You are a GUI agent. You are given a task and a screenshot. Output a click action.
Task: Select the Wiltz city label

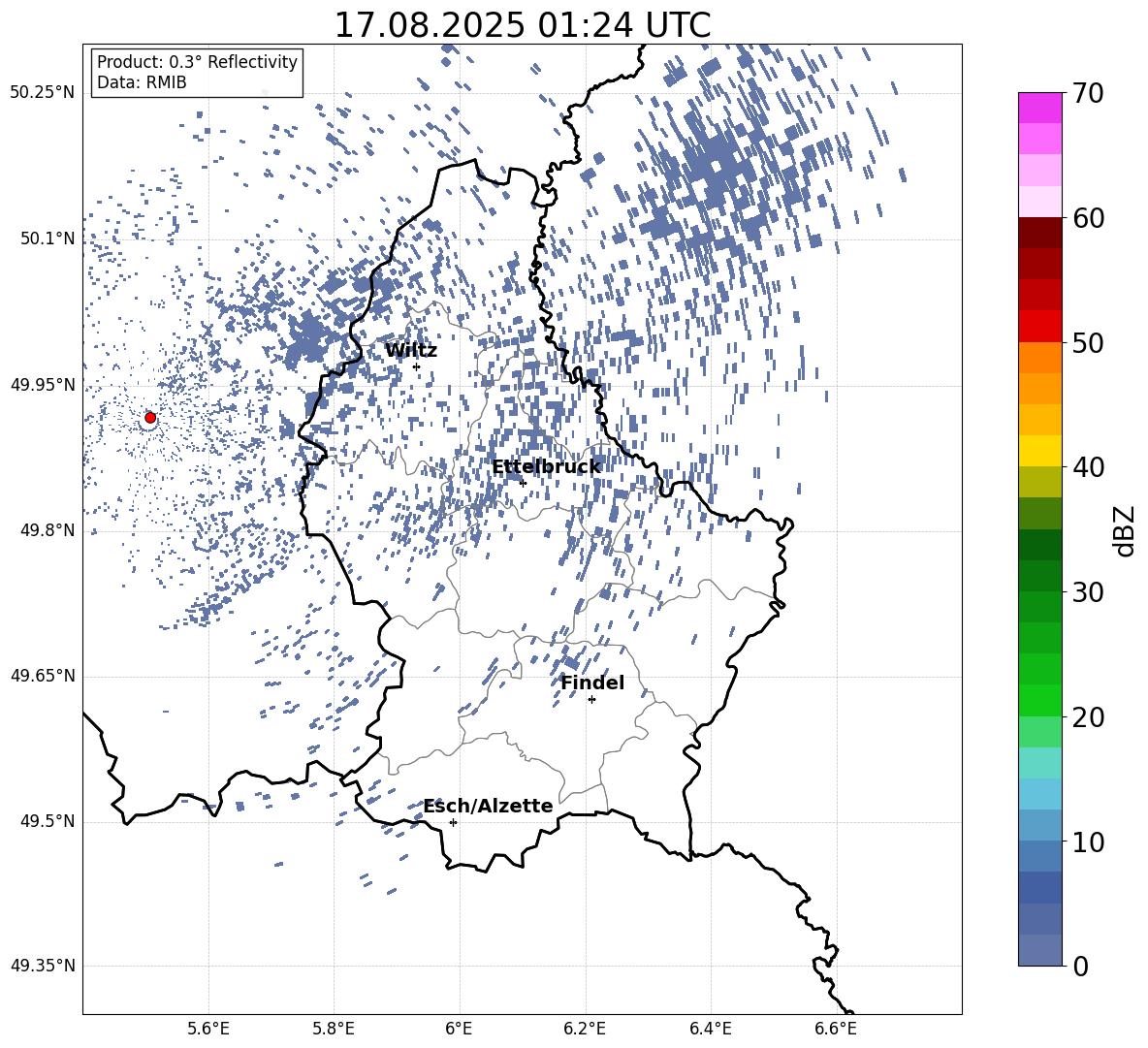pos(411,350)
